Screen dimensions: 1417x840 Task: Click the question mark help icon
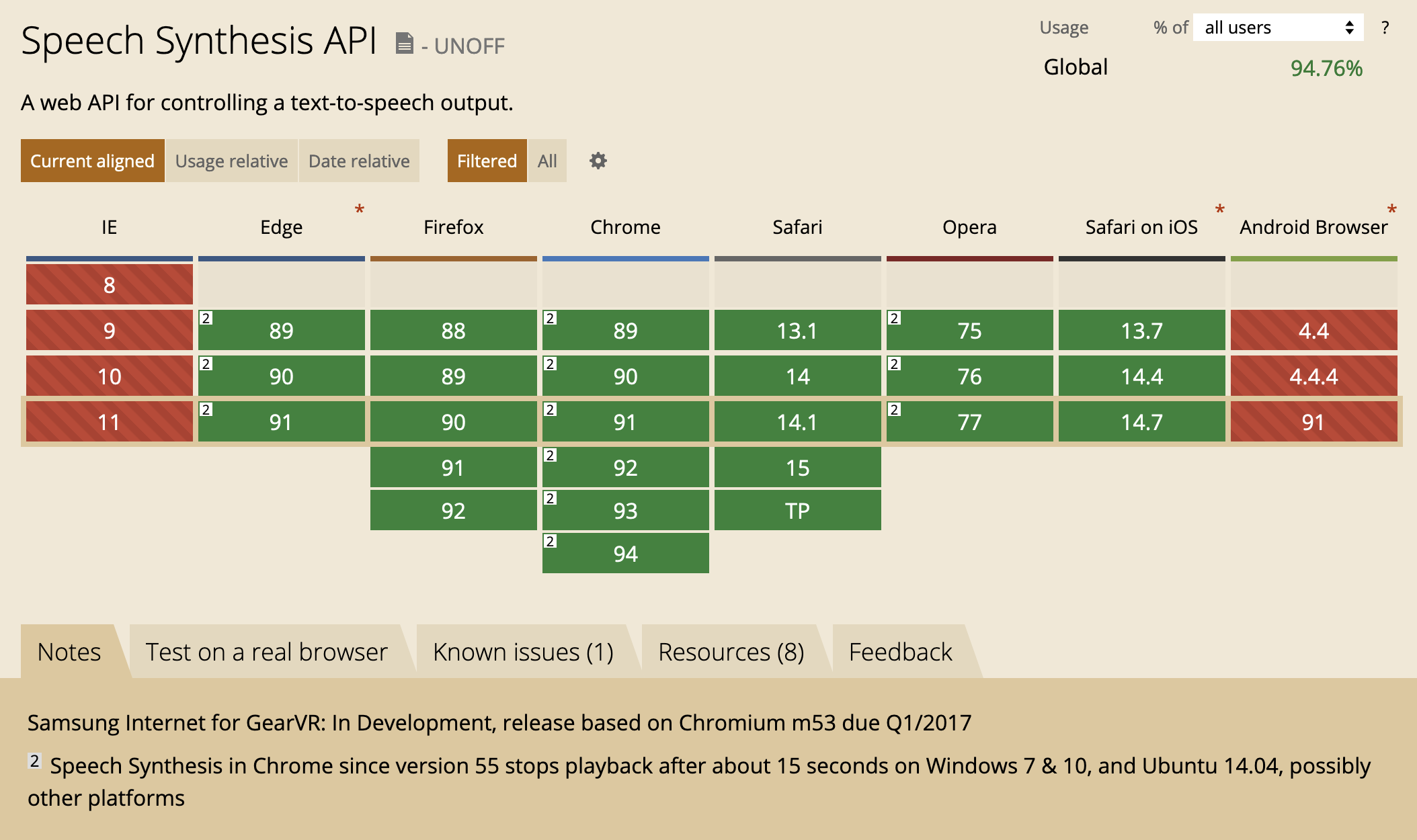point(1385,28)
